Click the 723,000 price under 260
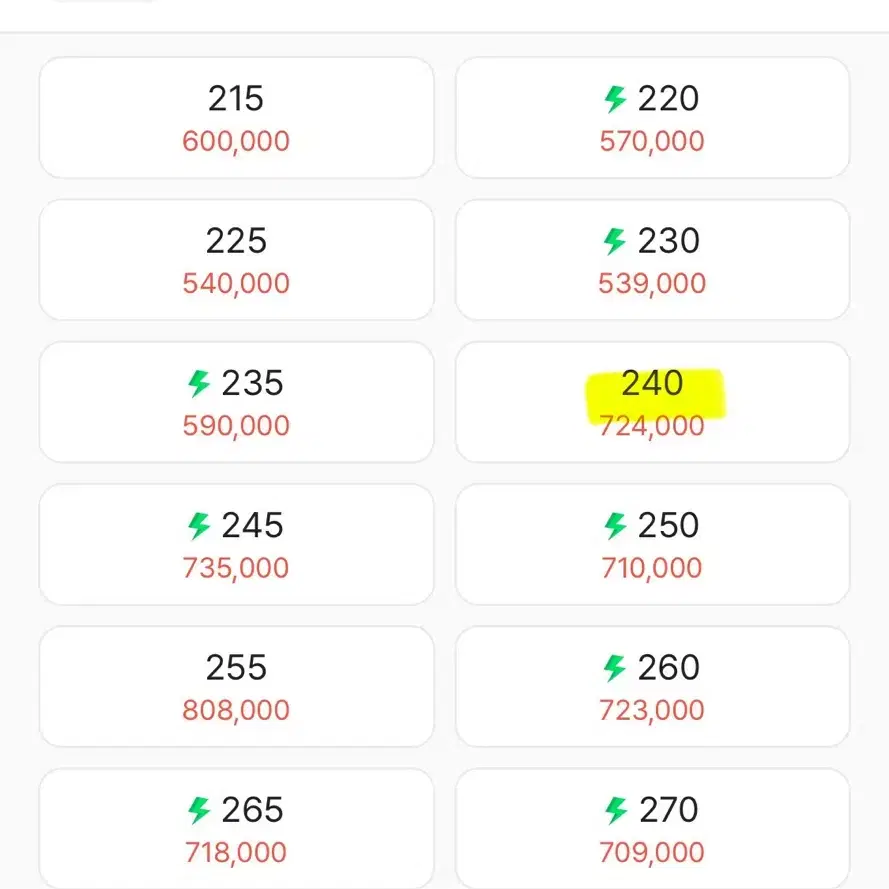889x889 pixels. [x=652, y=710]
